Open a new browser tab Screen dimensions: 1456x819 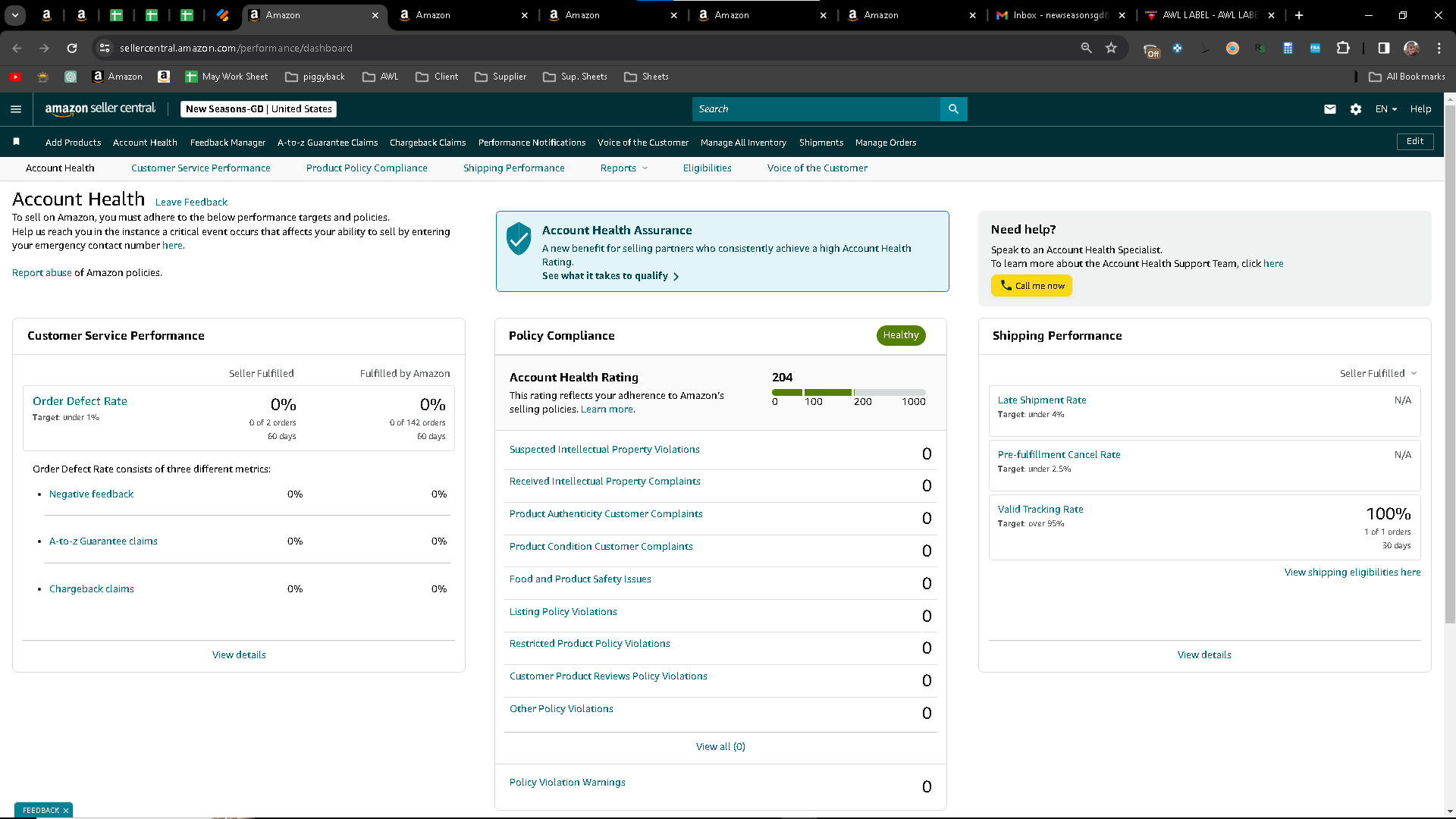(x=1299, y=15)
